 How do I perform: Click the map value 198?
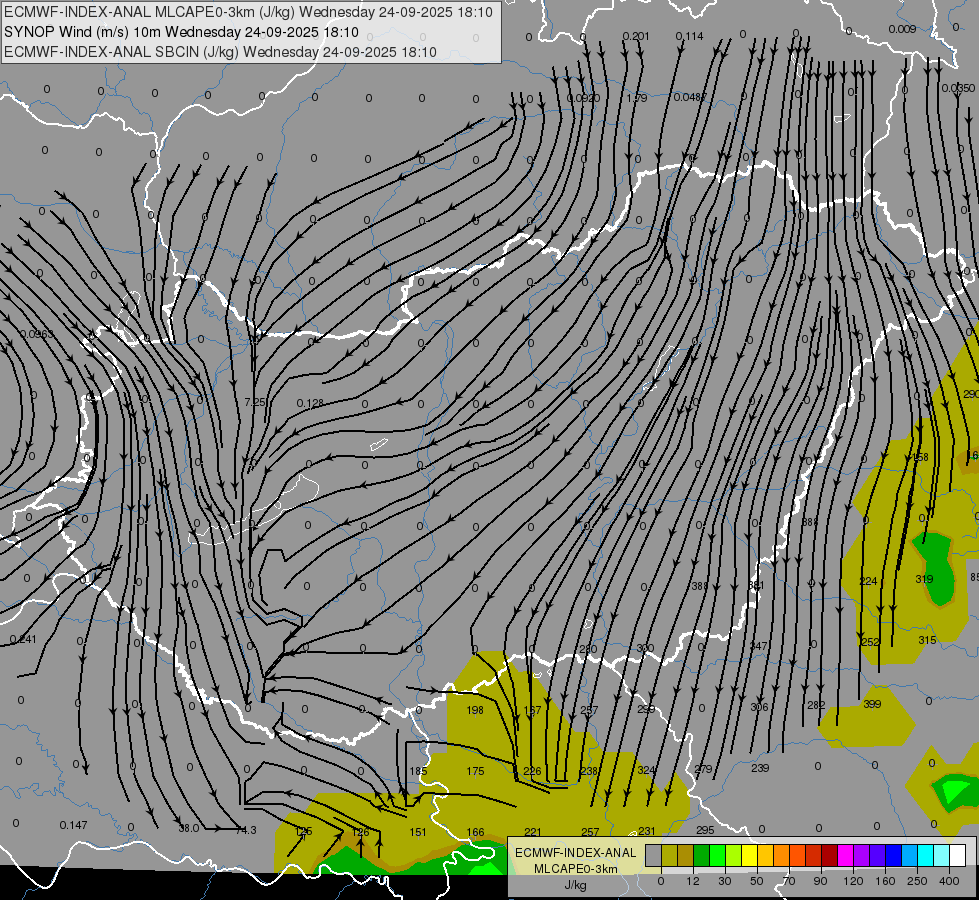tap(475, 710)
